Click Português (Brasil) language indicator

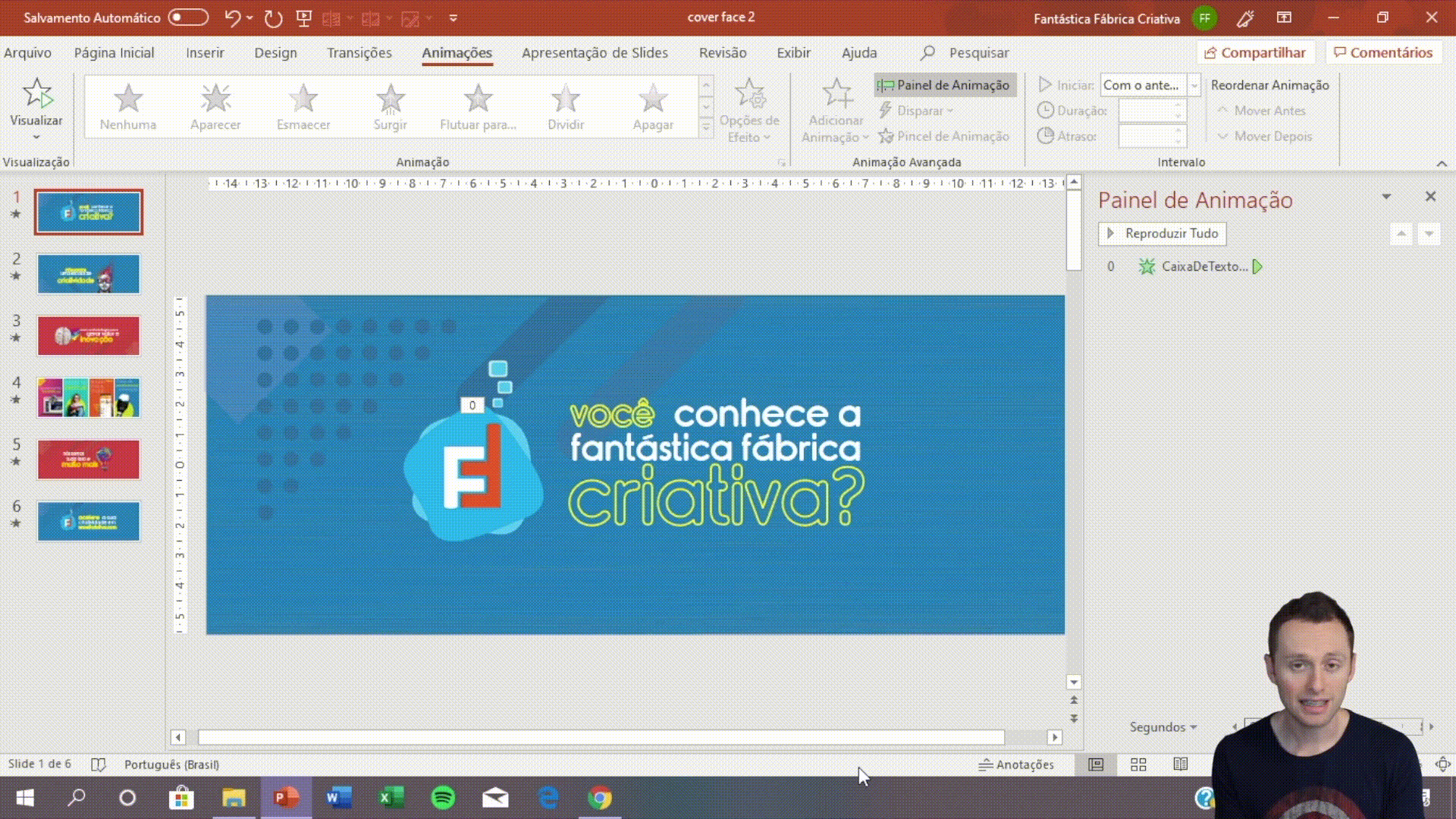(x=171, y=764)
